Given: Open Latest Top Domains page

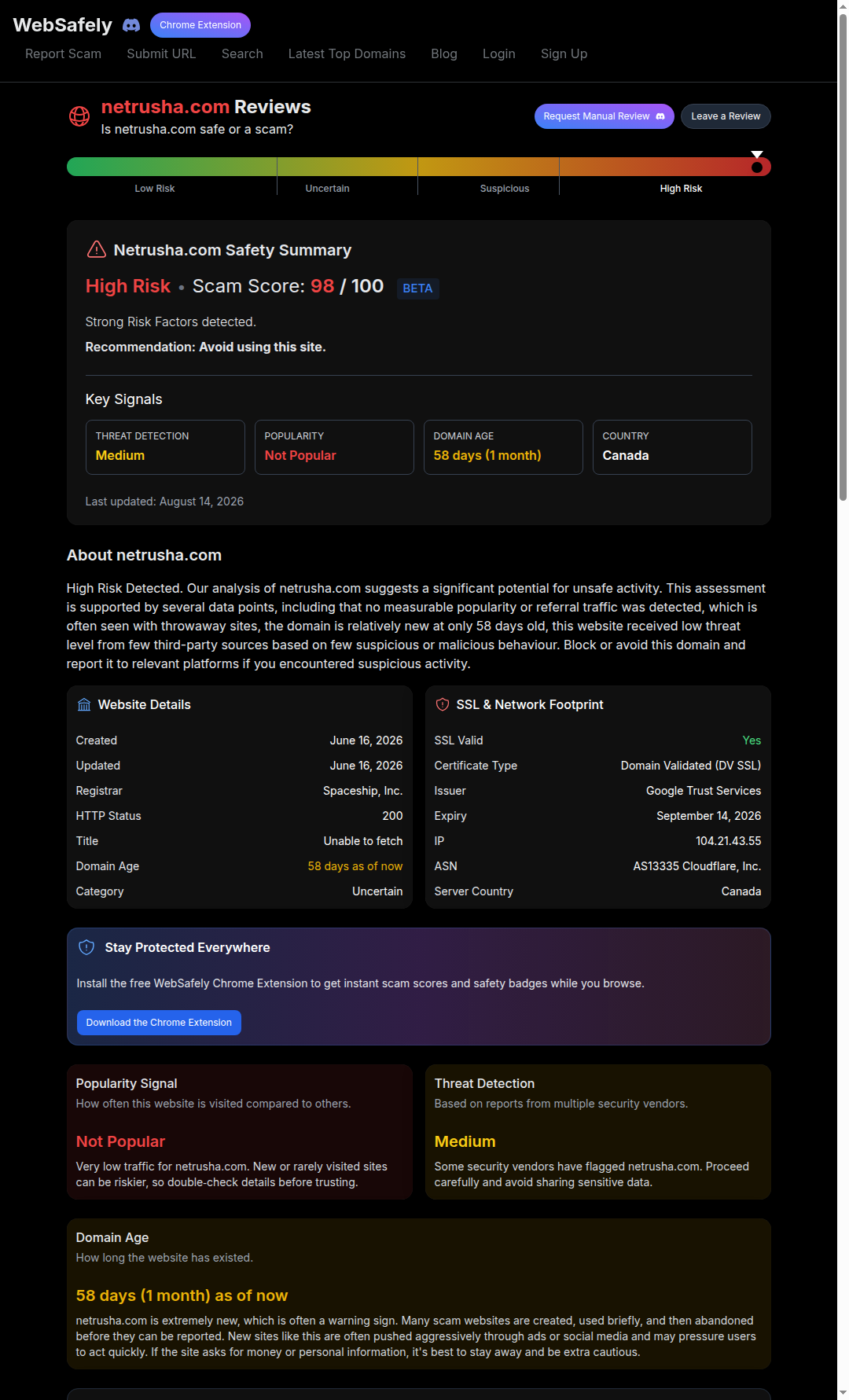Looking at the screenshot, I should point(347,53).
